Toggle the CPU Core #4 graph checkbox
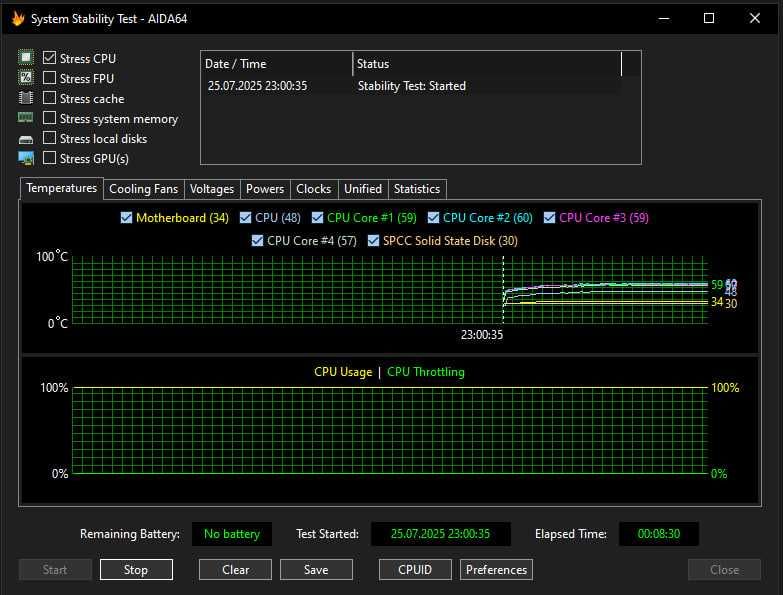Image resolution: width=783 pixels, height=595 pixels. pos(257,241)
